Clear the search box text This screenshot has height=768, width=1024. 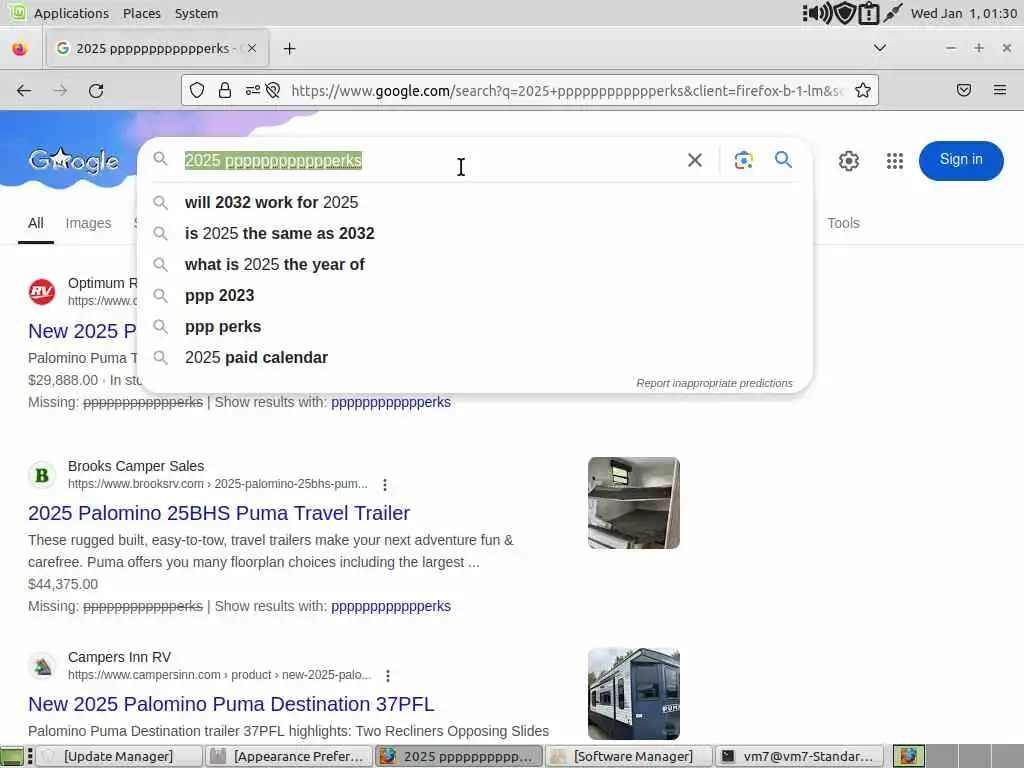point(695,160)
